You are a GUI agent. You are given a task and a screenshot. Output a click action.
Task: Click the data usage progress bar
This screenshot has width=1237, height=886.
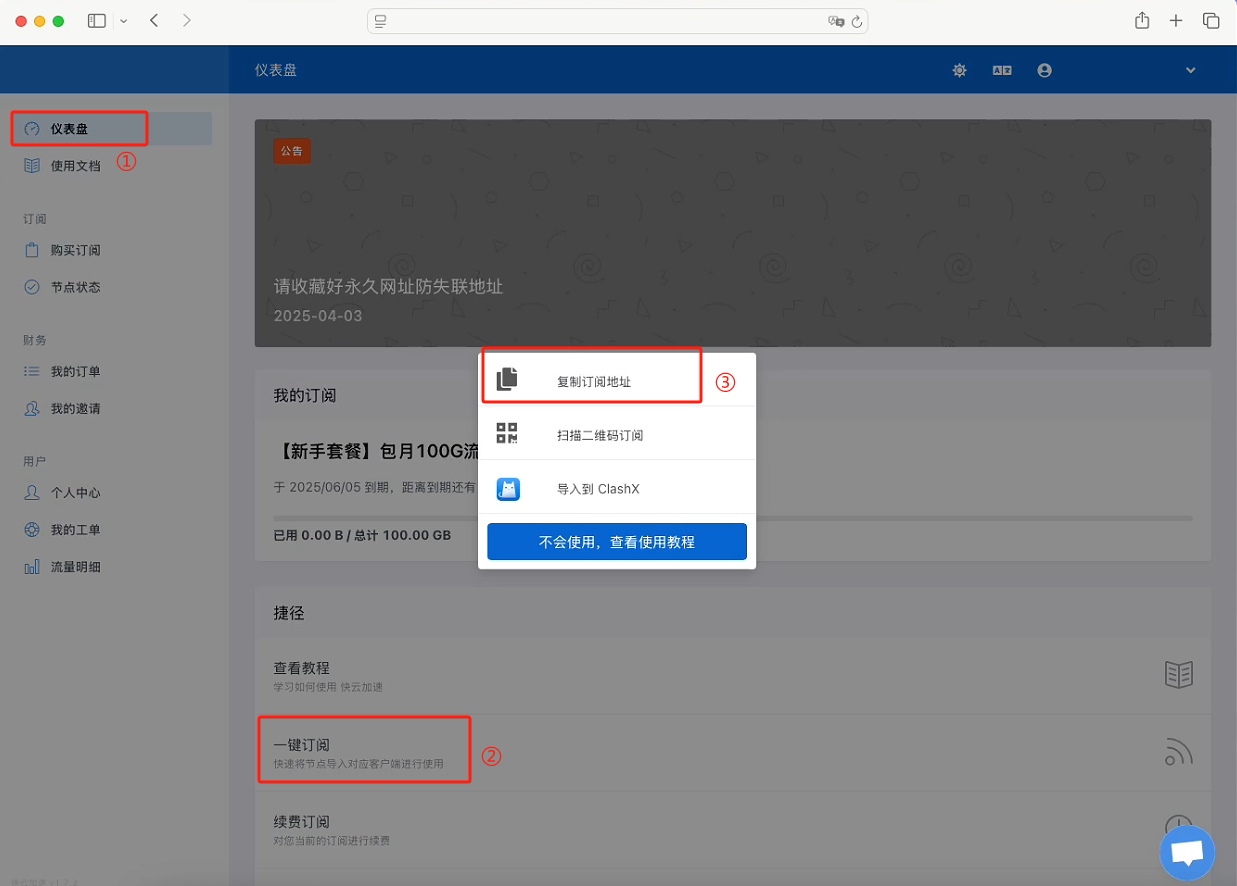(x=732, y=518)
